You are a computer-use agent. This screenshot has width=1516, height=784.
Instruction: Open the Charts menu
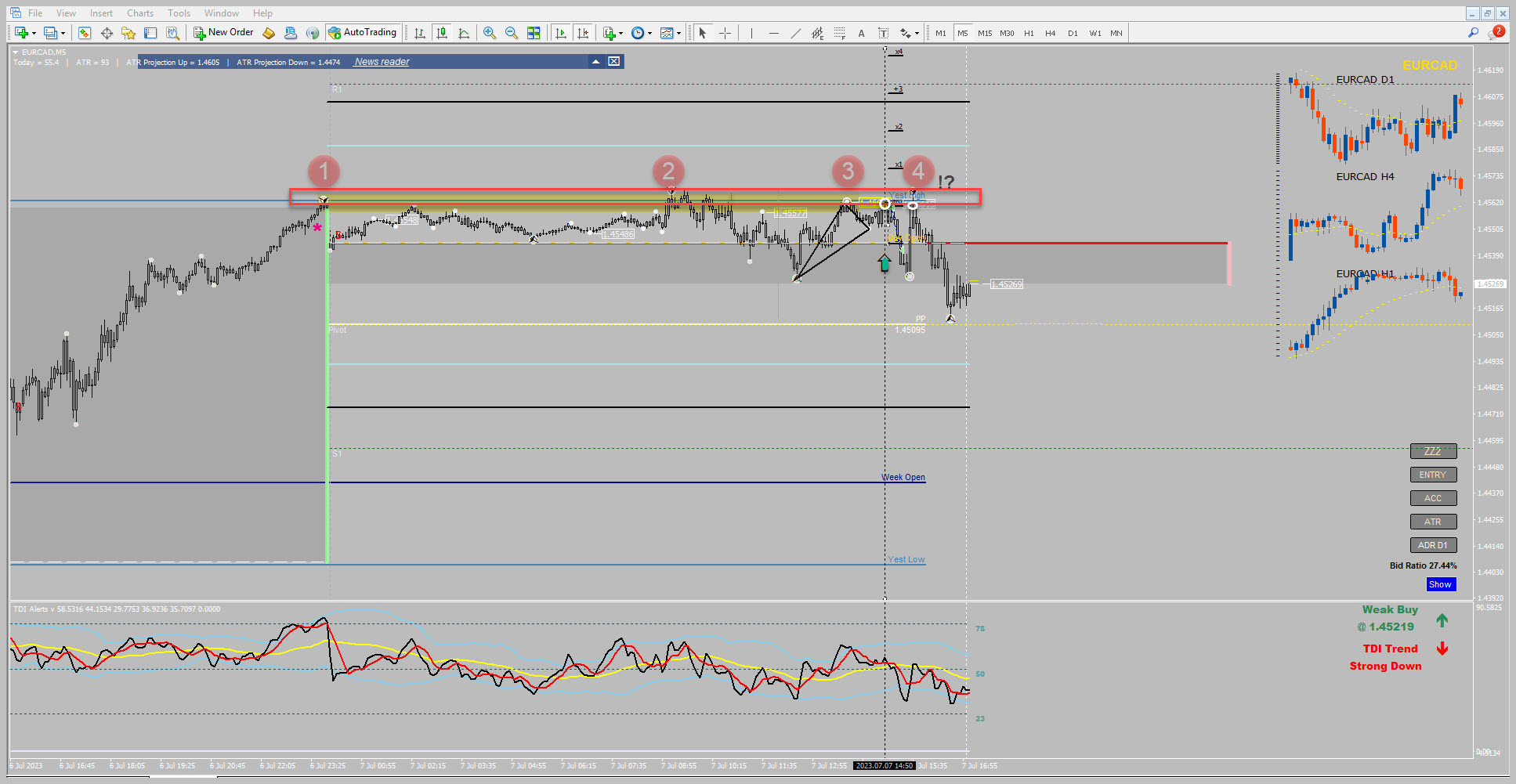point(140,13)
